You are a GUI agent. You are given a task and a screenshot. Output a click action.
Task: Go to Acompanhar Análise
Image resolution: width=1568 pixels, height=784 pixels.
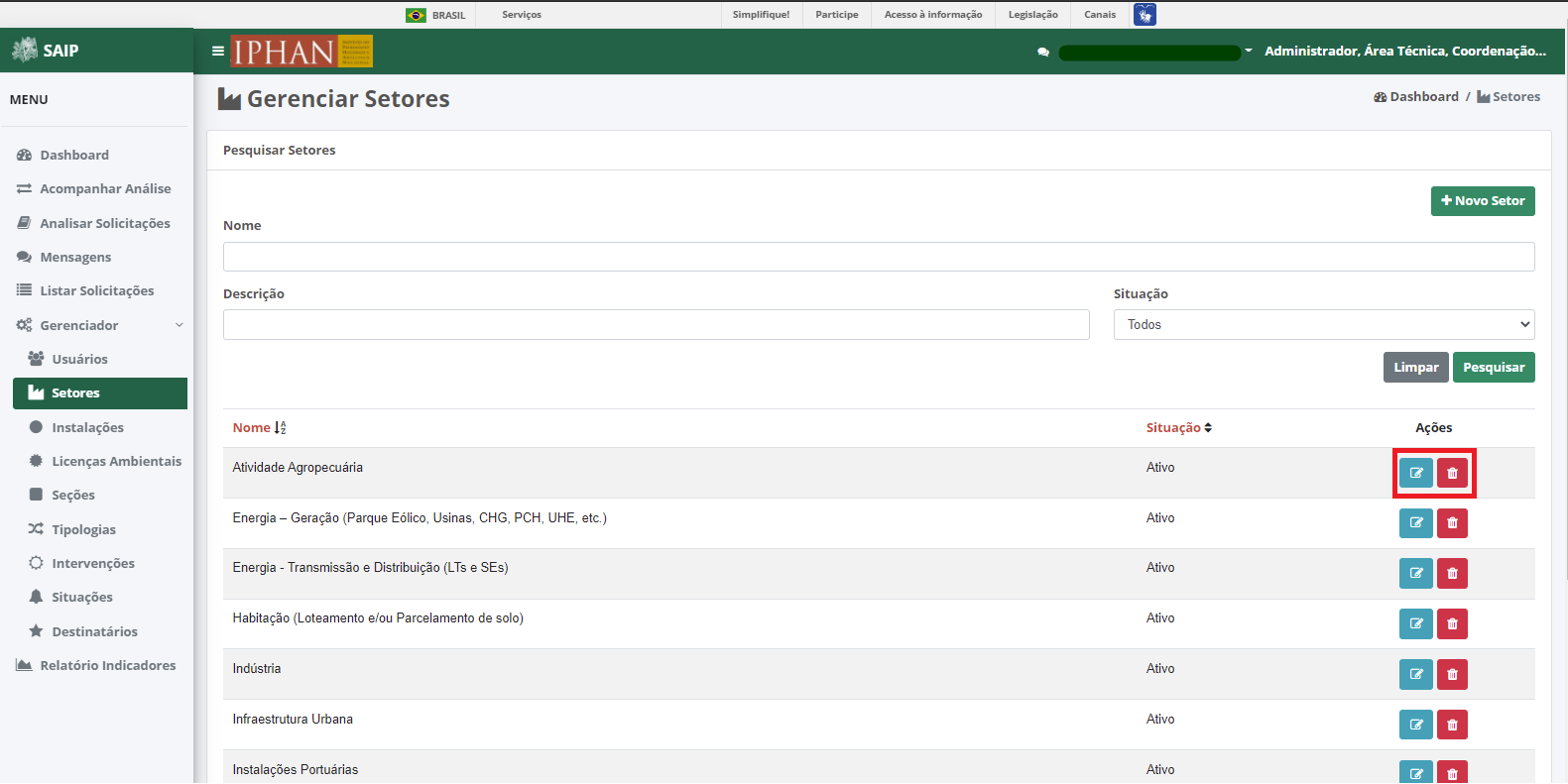pos(105,188)
